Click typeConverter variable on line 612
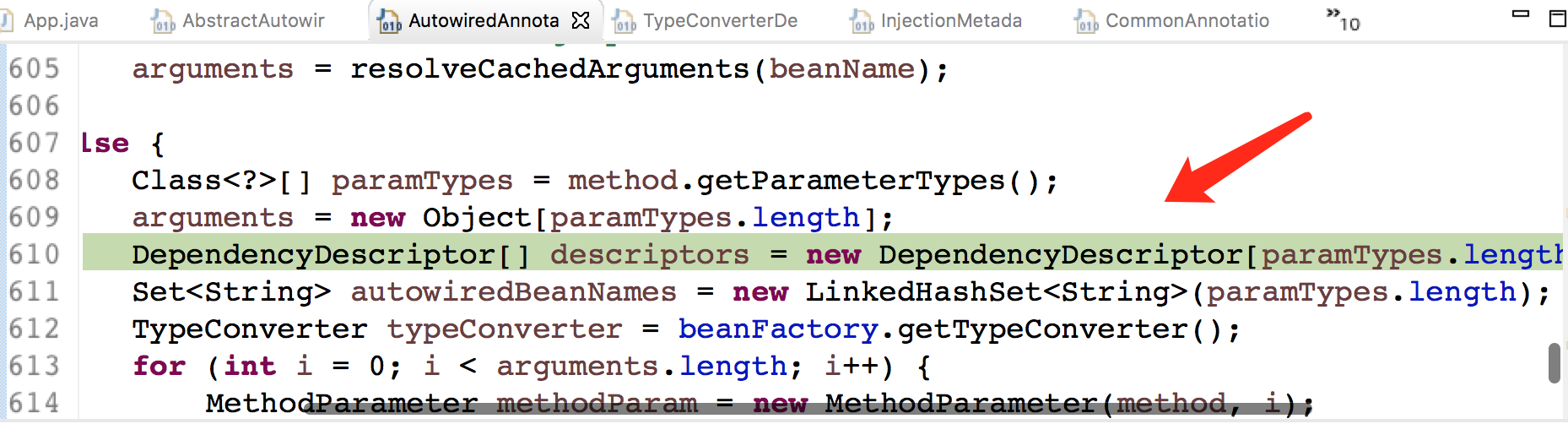1568x424 pixels. [505, 329]
